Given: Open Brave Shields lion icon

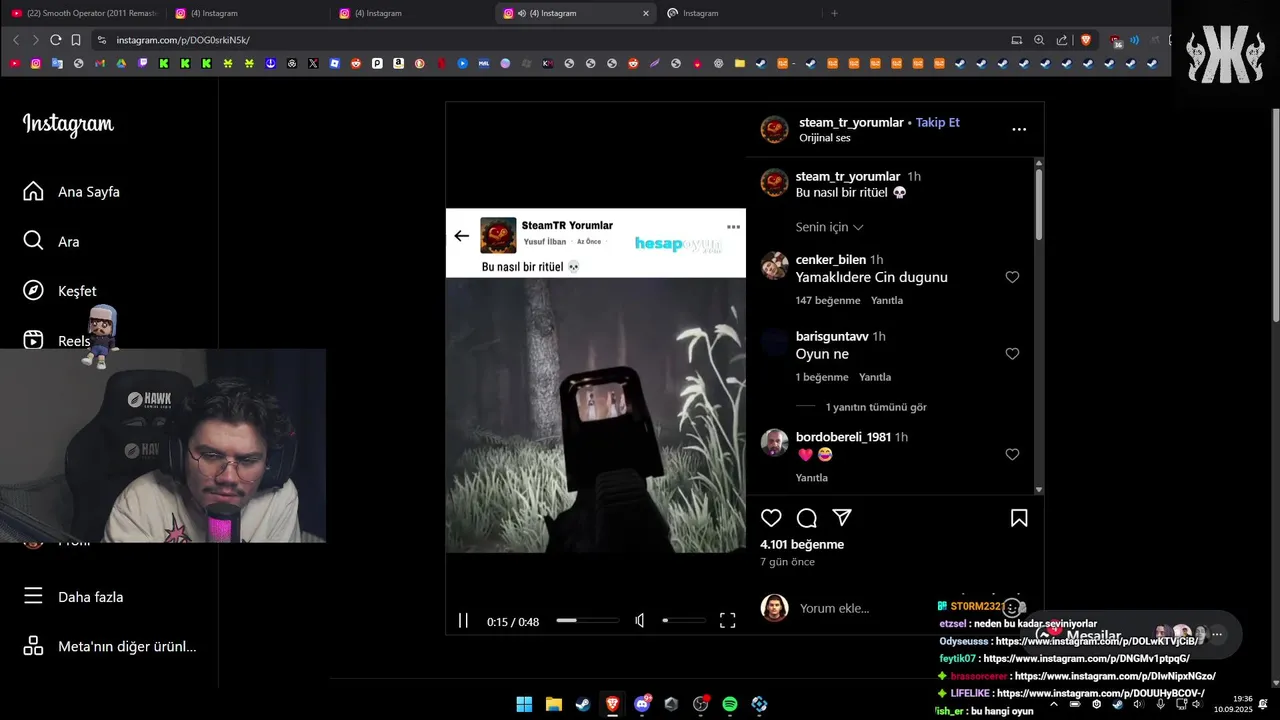Looking at the screenshot, I should click(1086, 40).
